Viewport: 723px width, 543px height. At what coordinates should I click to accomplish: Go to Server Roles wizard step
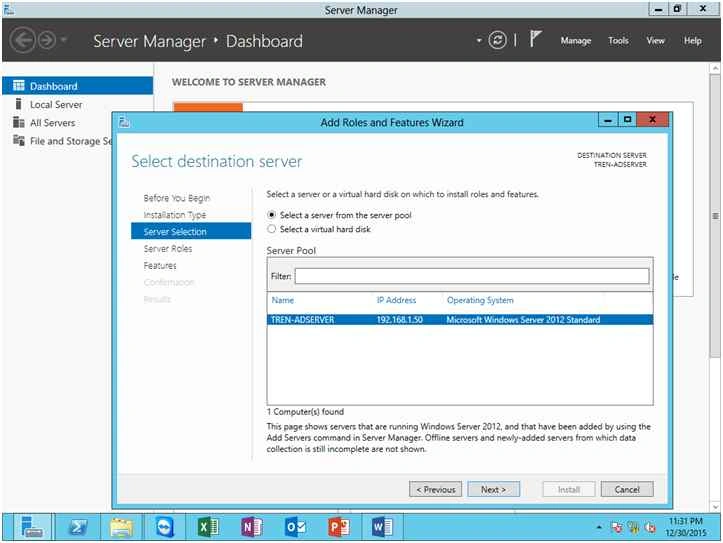coord(168,248)
